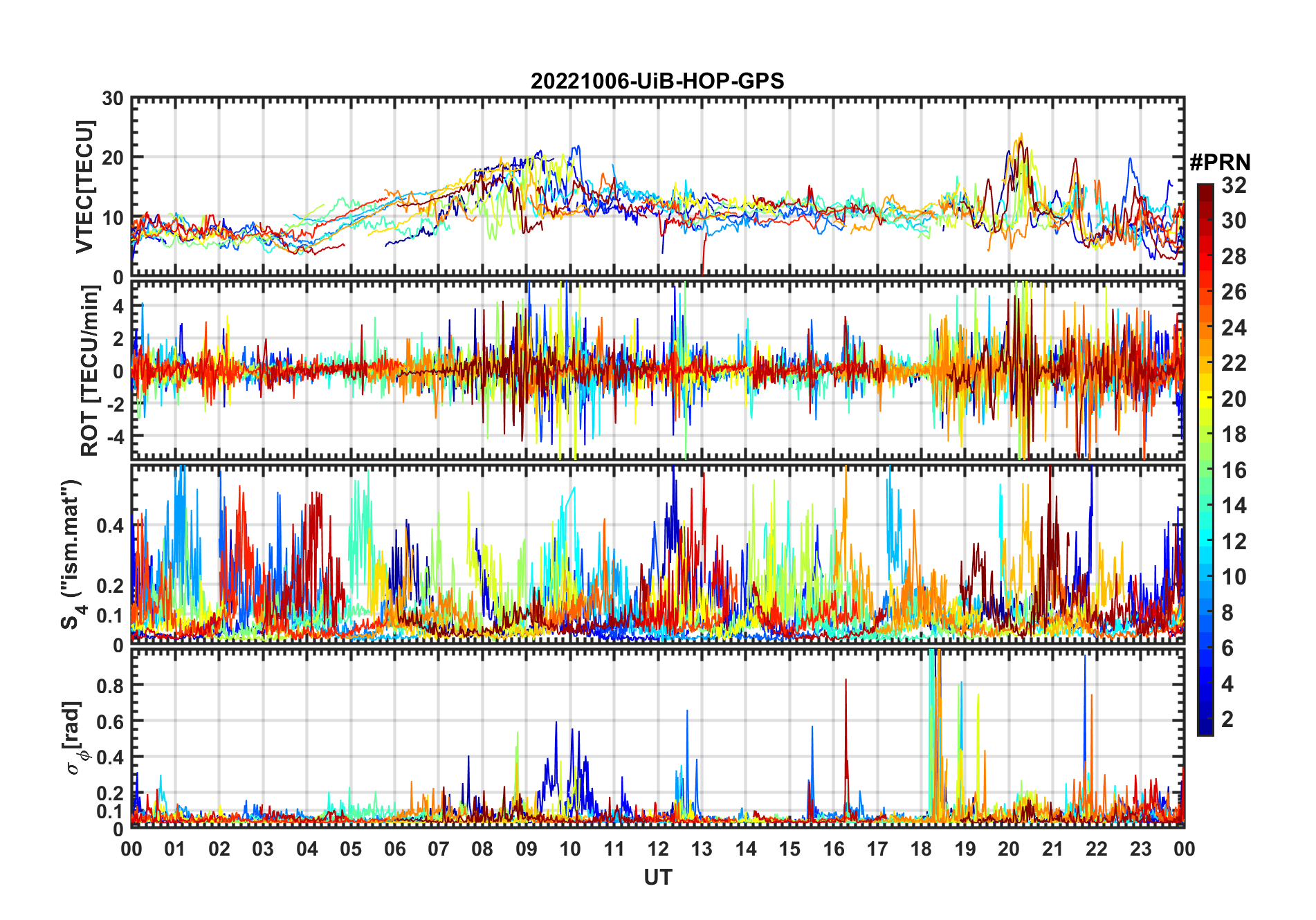This screenshot has height=920, width=1316.
Task: Click the VTEC[TECU] axis label
Action: [x=84, y=187]
